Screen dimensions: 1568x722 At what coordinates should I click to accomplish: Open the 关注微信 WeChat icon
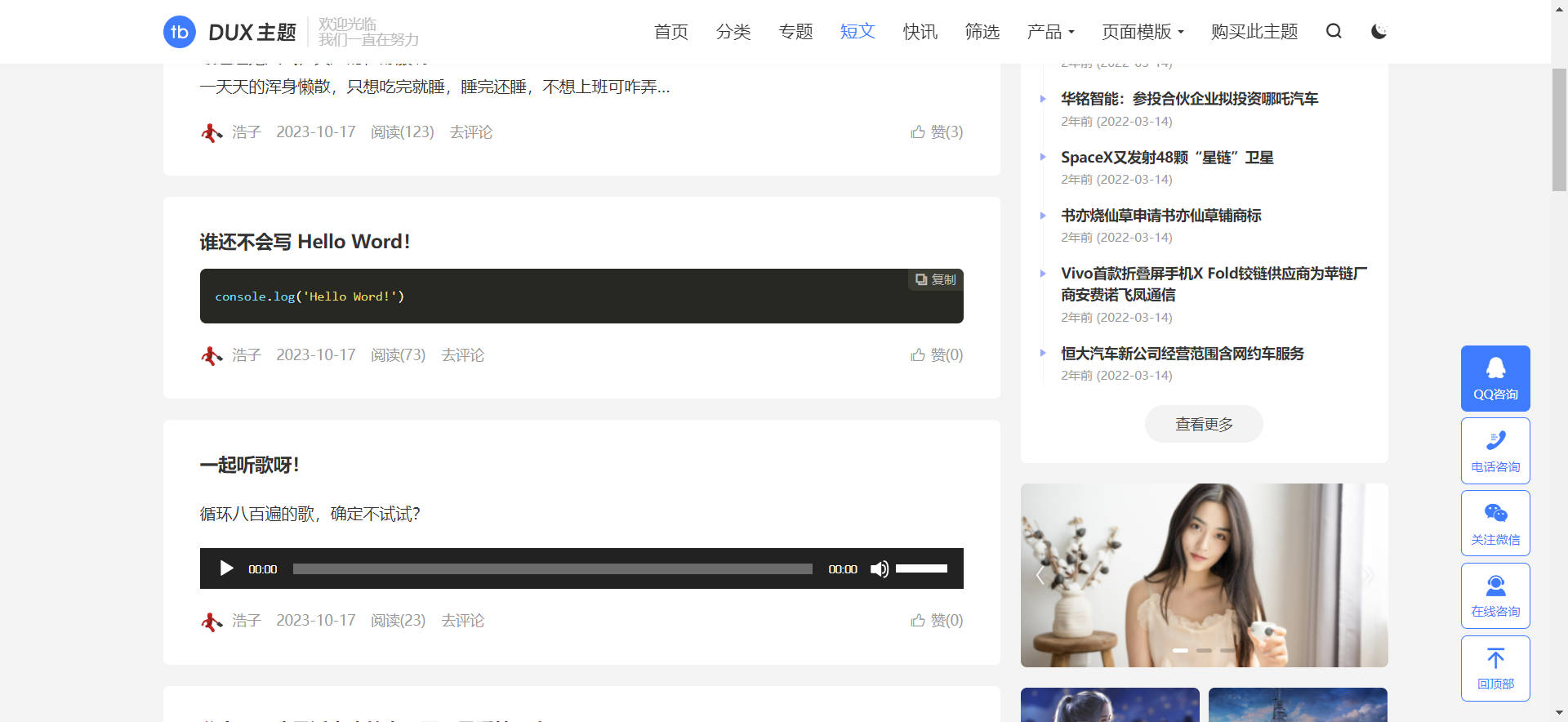pyautogui.click(x=1494, y=515)
